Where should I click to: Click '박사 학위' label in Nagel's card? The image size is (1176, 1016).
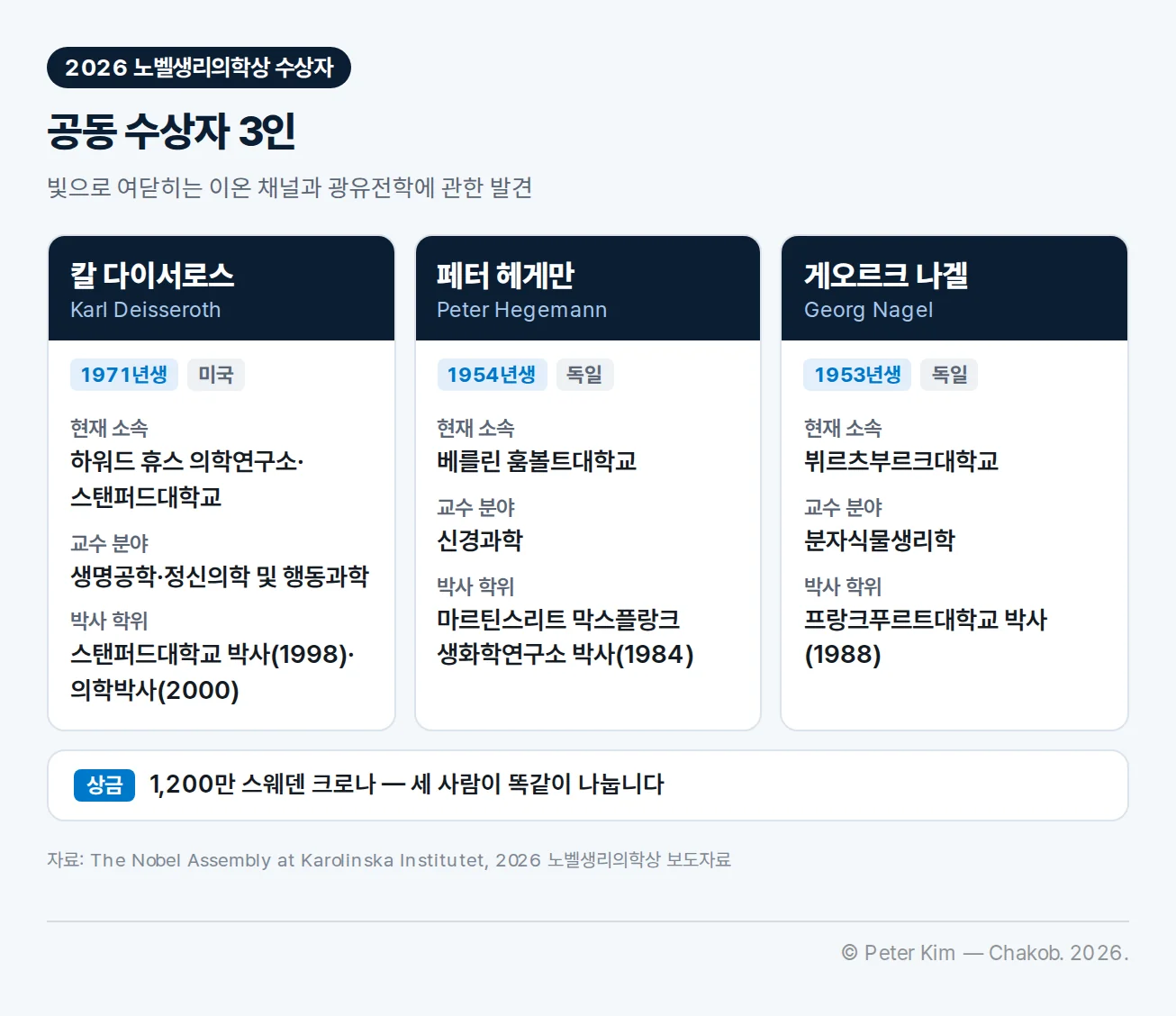tap(843, 586)
